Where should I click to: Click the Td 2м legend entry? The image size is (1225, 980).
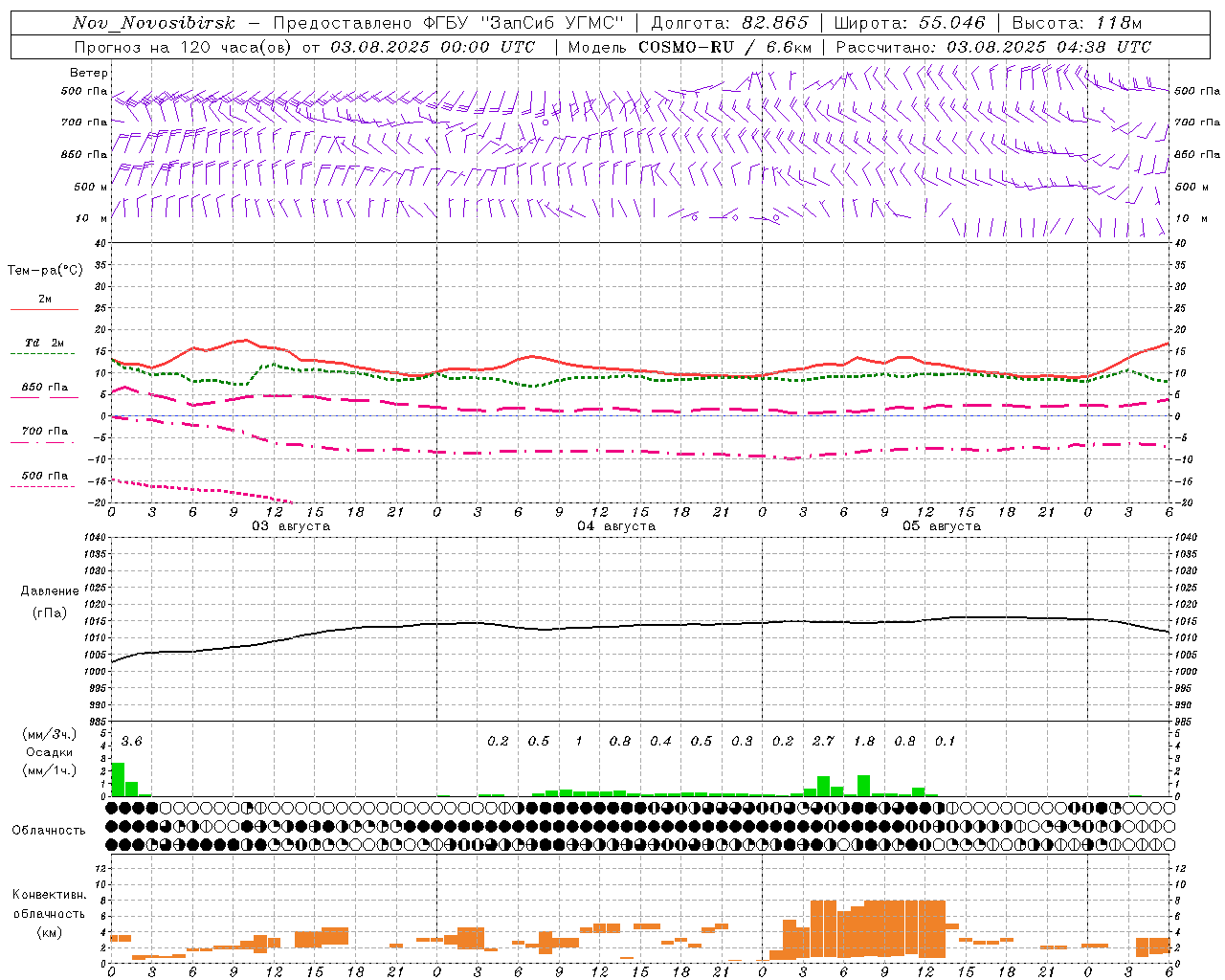pyautogui.click(x=45, y=343)
